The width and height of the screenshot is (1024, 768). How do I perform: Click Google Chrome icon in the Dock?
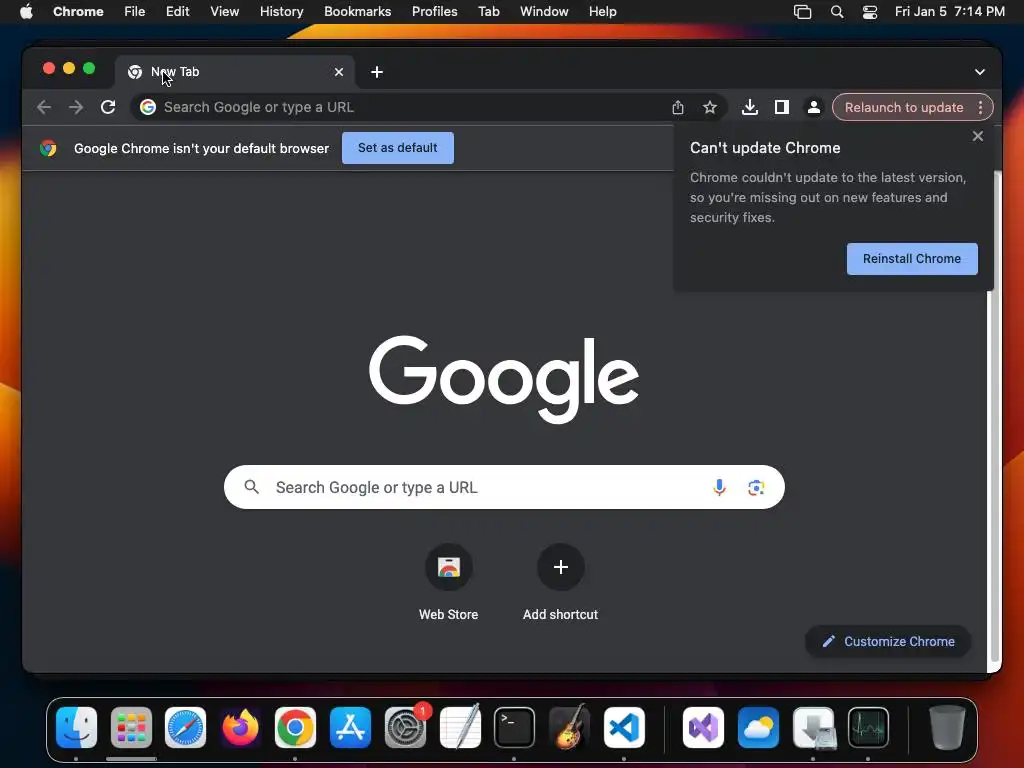[295, 727]
